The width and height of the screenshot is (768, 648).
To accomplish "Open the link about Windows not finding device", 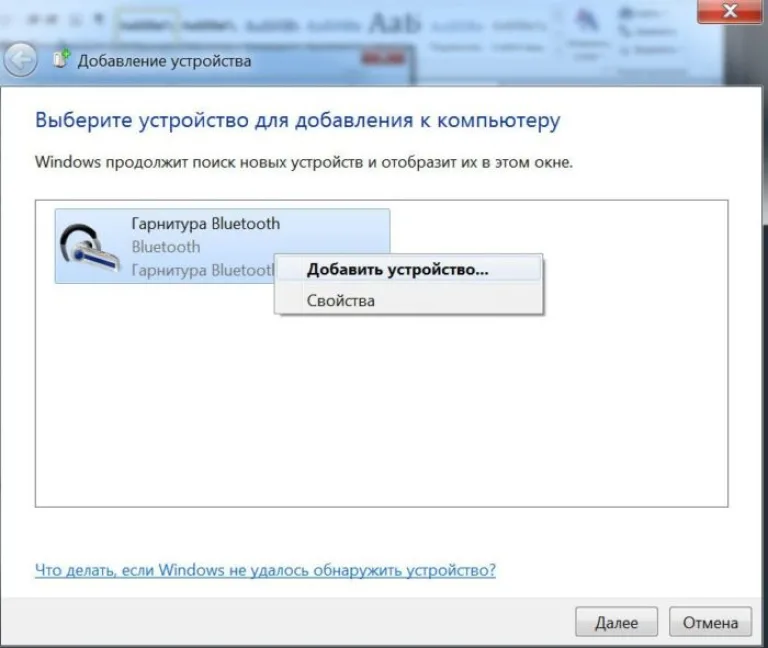I will click(x=265, y=570).
